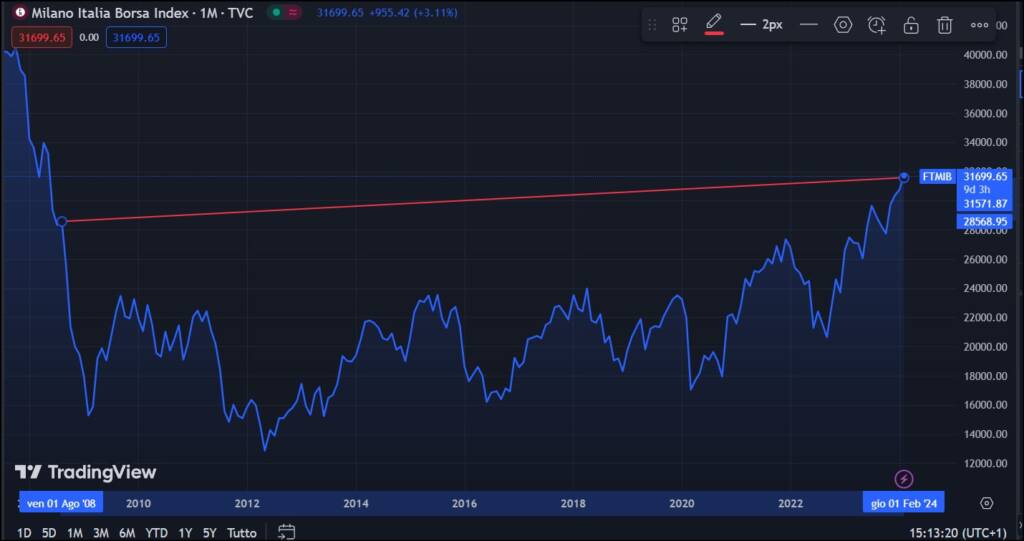Click the TradingView logo

(86, 472)
